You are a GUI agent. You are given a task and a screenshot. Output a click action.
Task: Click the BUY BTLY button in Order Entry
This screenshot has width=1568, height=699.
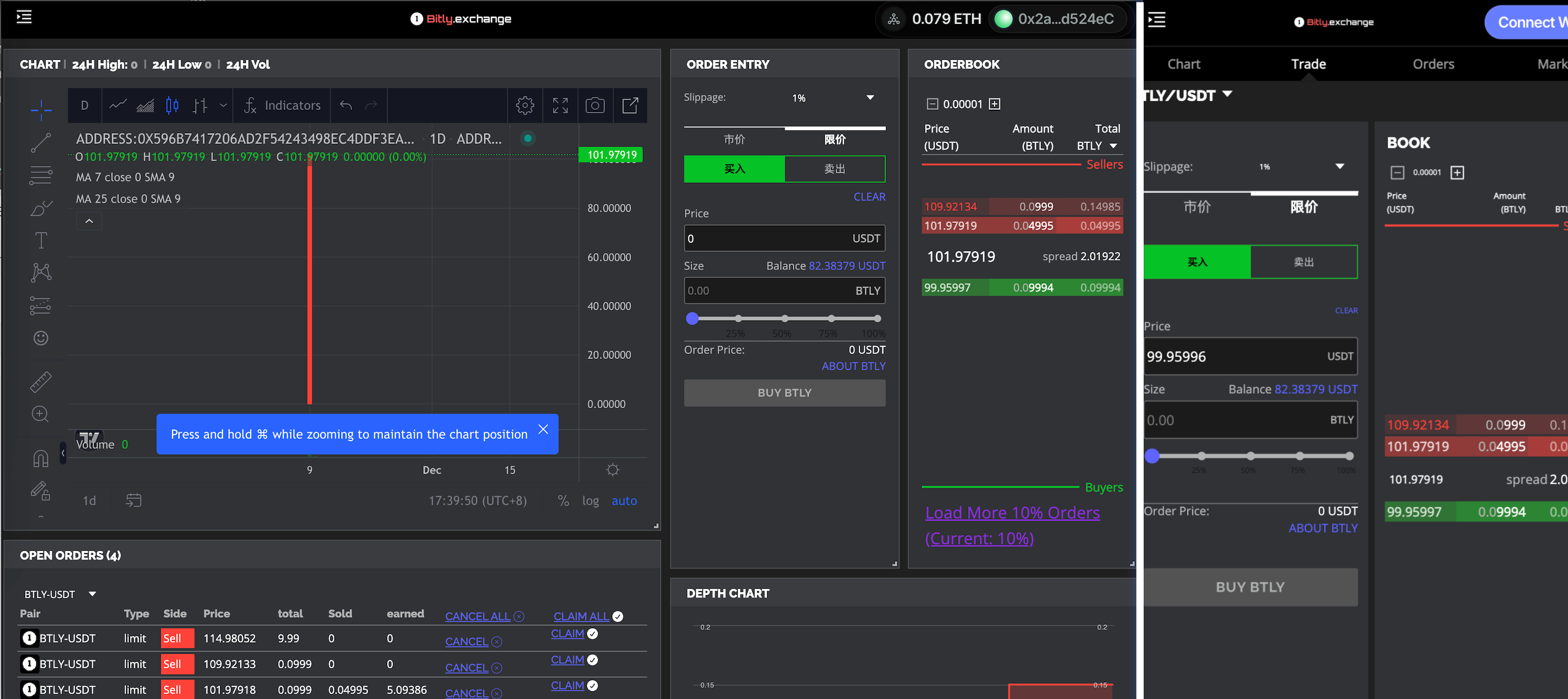[784, 393]
